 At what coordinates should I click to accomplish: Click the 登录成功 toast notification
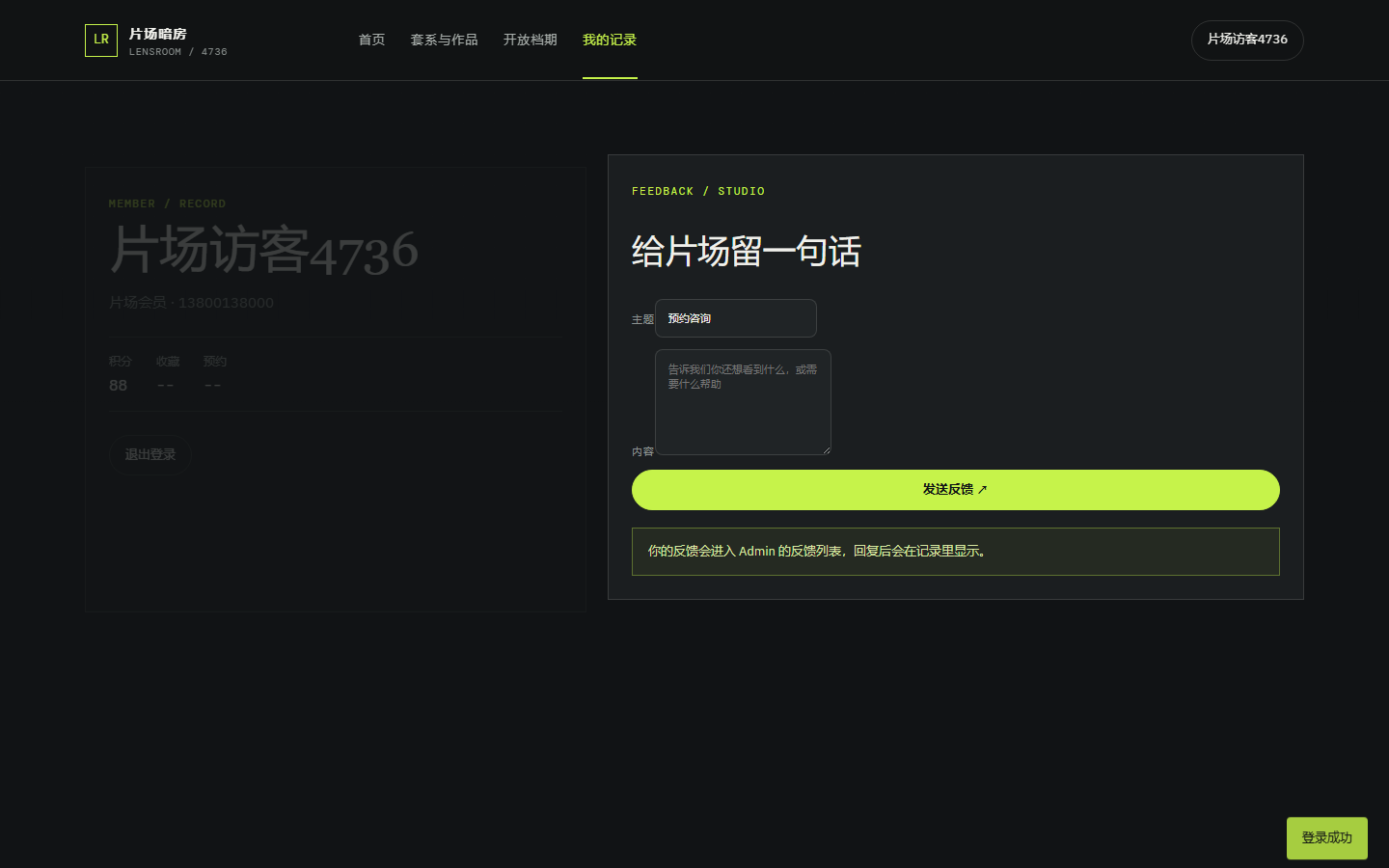click(x=1327, y=838)
